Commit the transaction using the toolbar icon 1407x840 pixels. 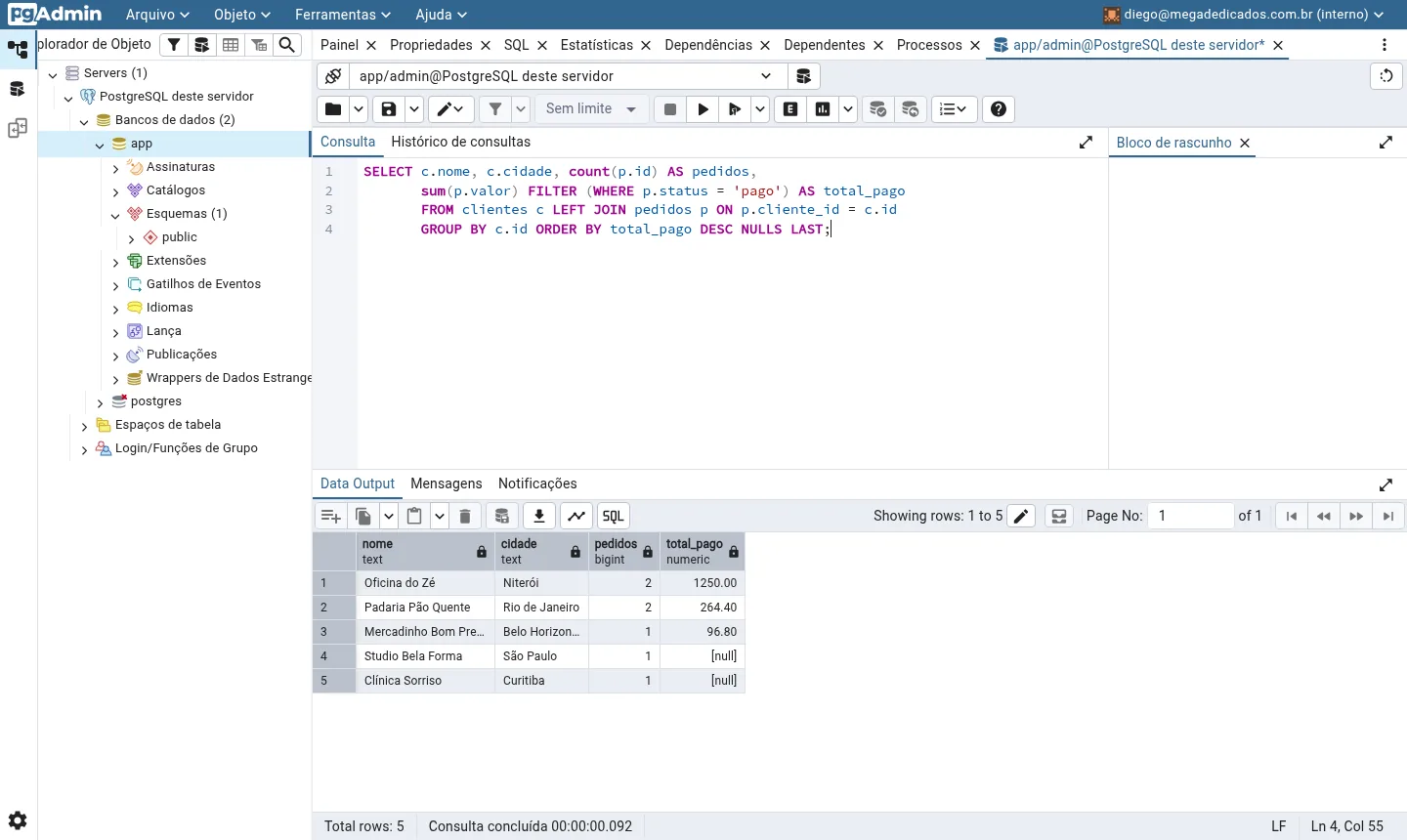(x=878, y=109)
